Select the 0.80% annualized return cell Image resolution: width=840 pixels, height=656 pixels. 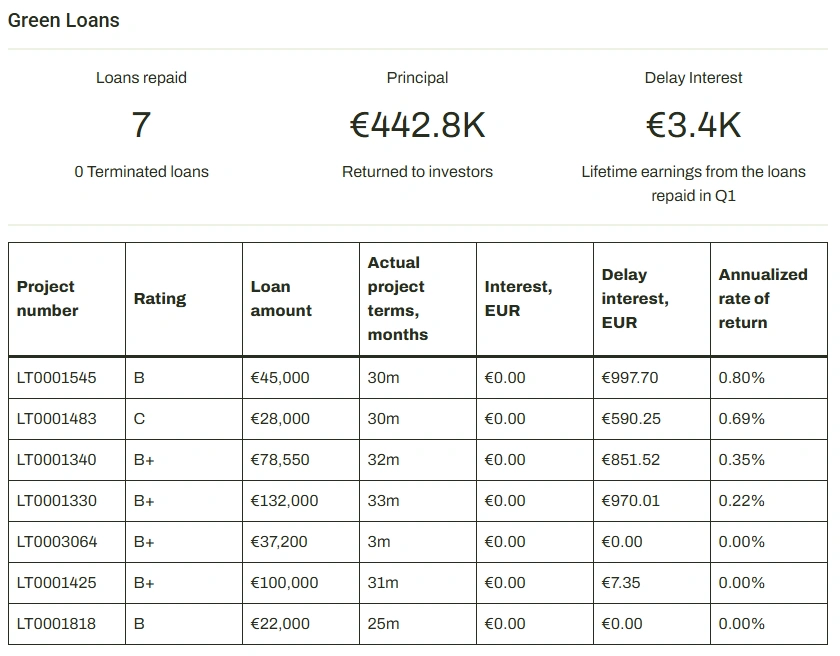click(741, 378)
